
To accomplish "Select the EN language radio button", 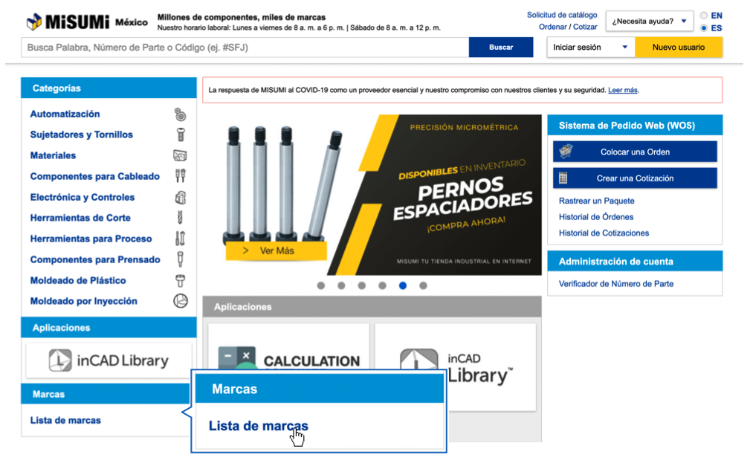I will point(704,15).
